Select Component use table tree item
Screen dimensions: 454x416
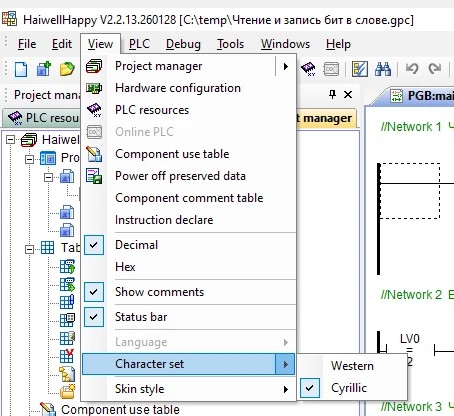point(120,409)
